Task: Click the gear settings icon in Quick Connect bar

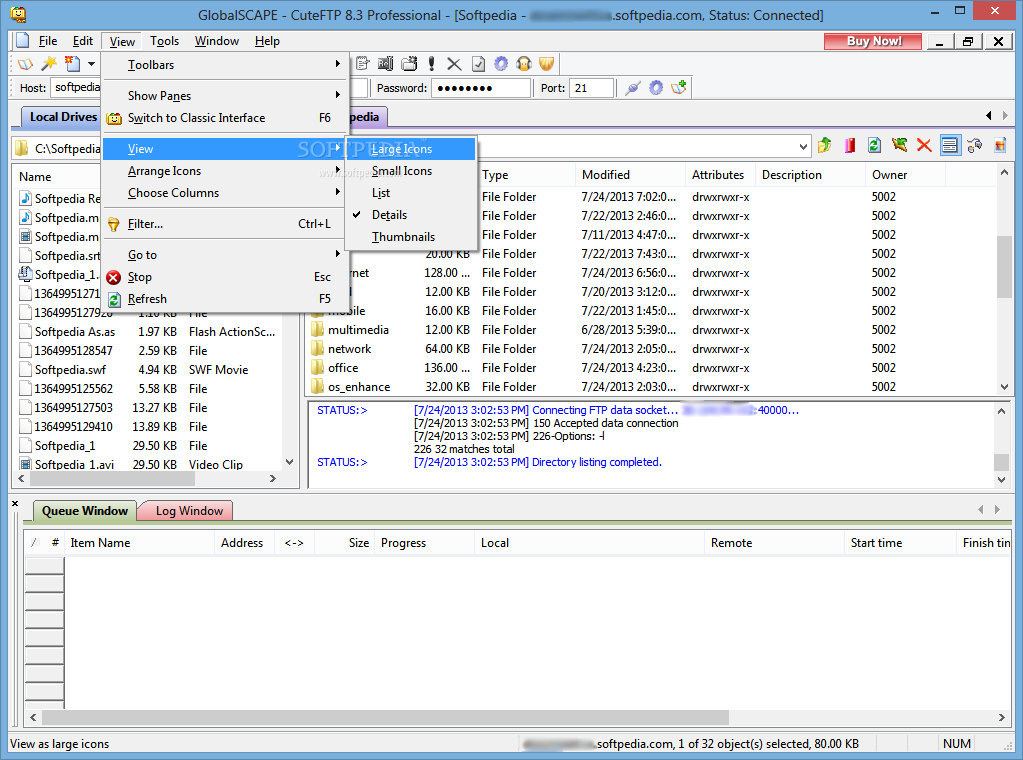Action: [x=656, y=87]
